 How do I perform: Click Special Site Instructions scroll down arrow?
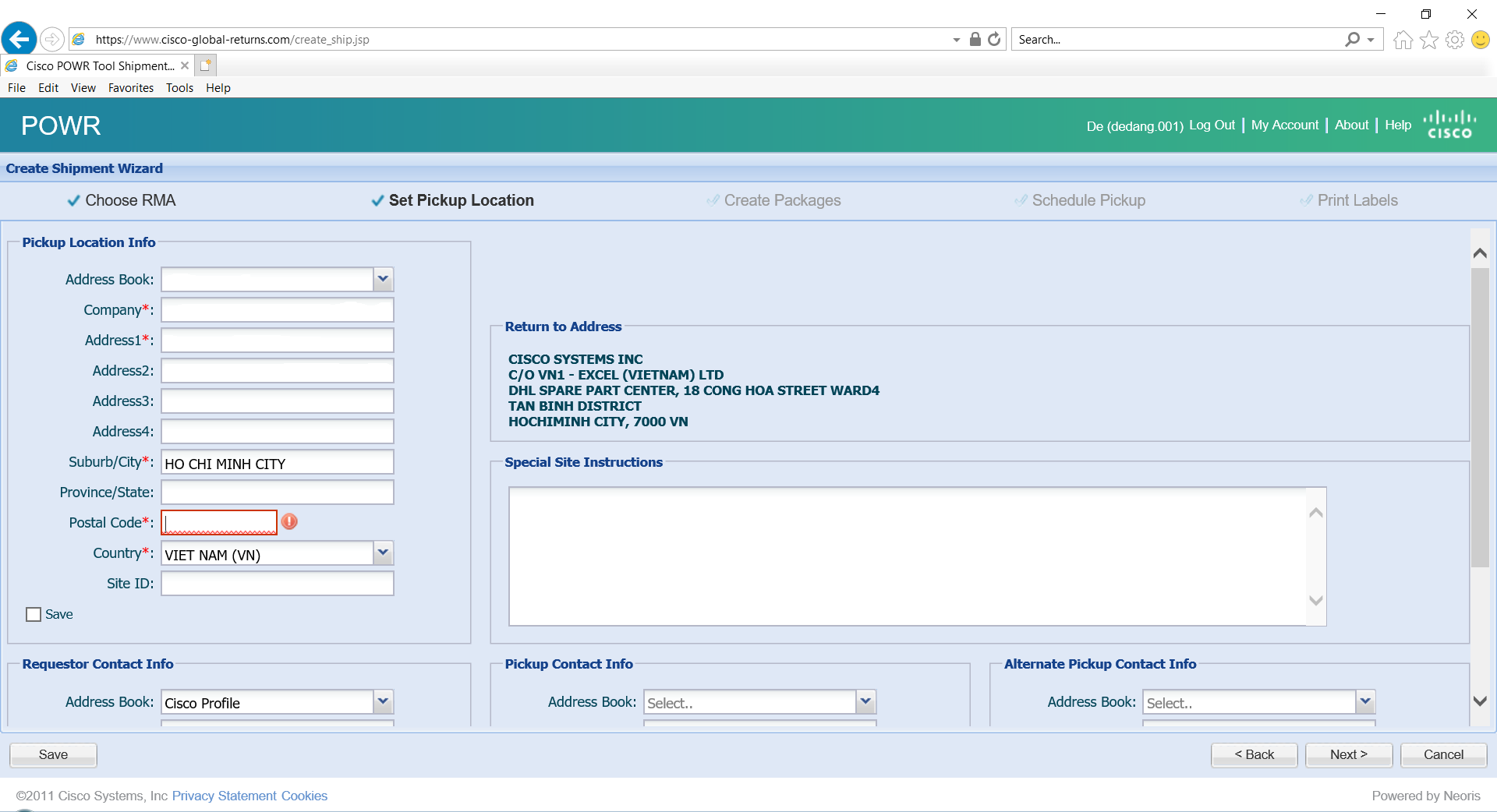pyautogui.click(x=1316, y=600)
